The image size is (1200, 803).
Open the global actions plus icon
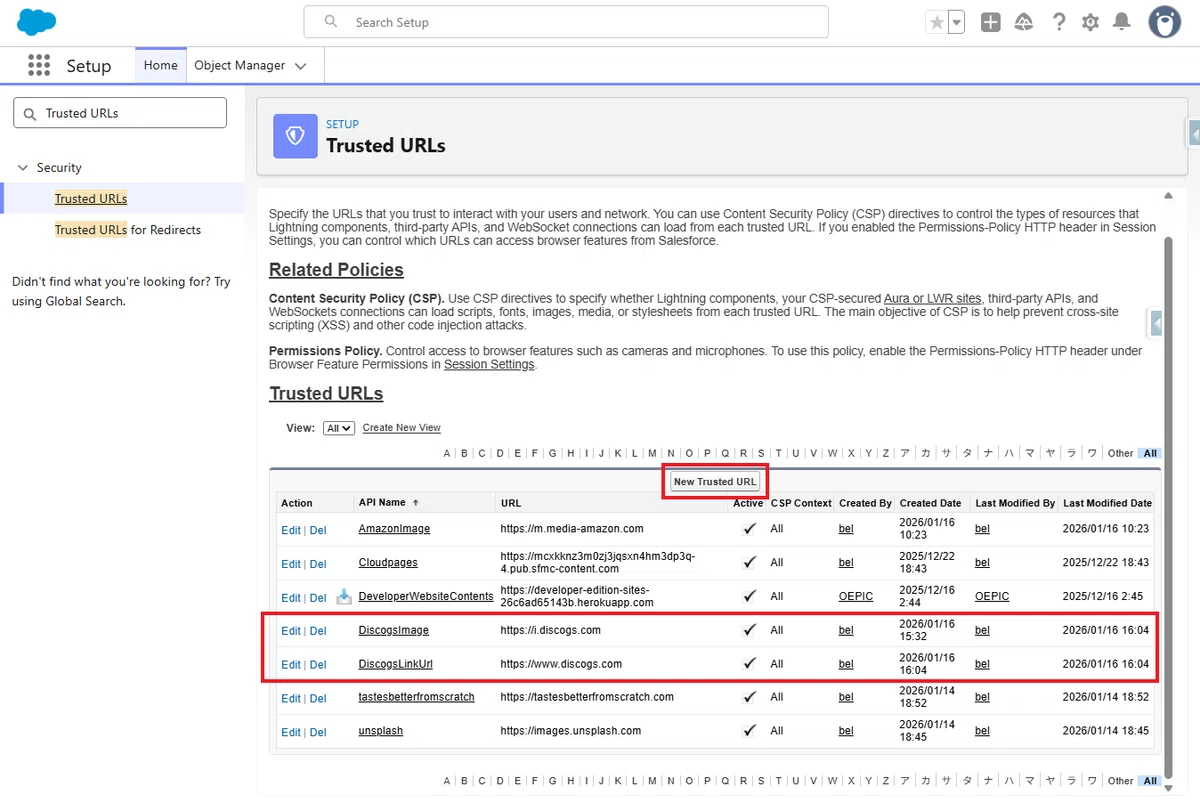pyautogui.click(x=990, y=22)
